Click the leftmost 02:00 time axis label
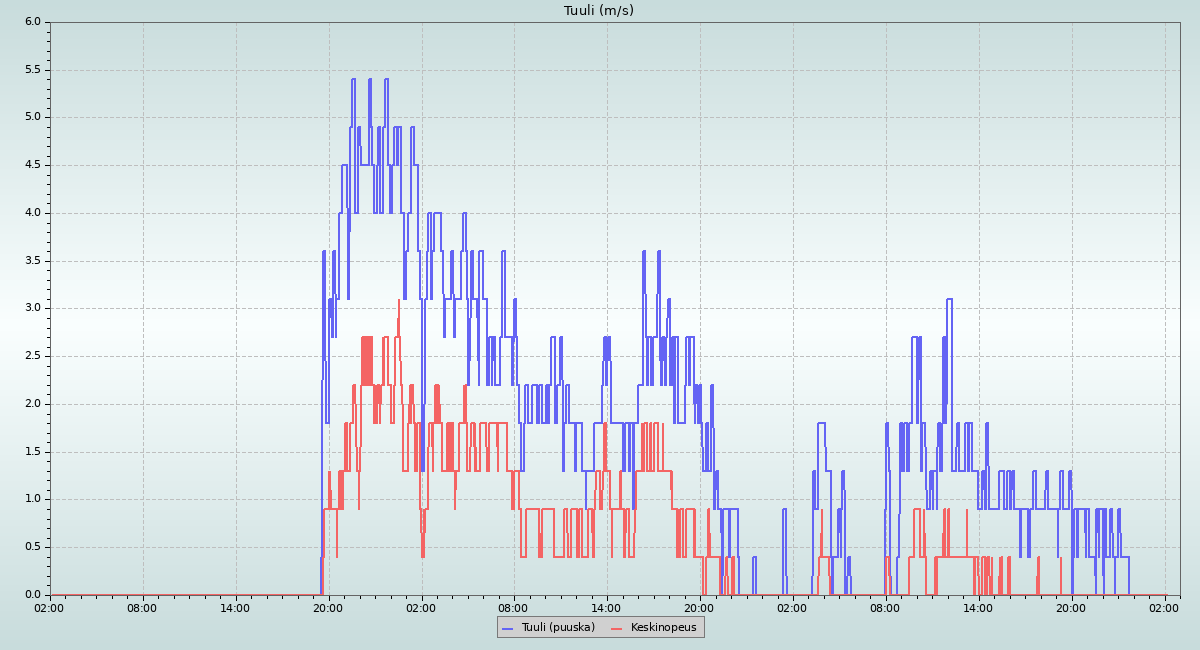This screenshot has width=1200, height=650. coord(50,607)
